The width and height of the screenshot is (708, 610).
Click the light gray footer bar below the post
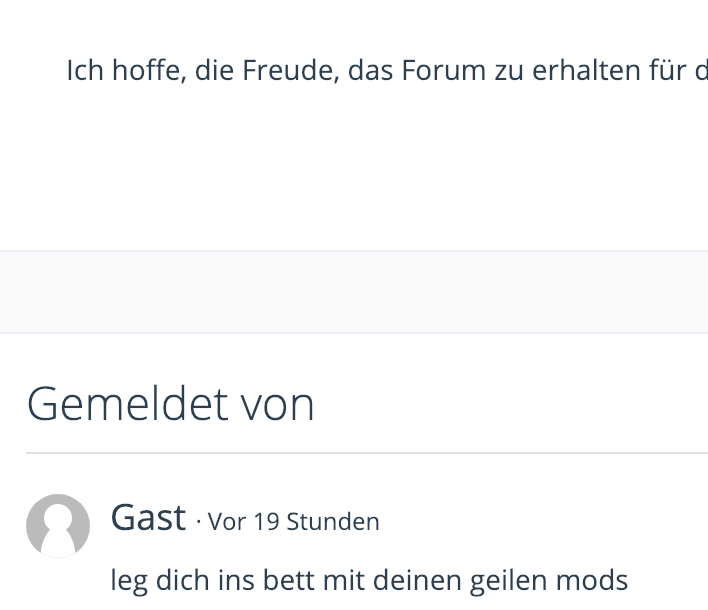pyautogui.click(x=354, y=291)
